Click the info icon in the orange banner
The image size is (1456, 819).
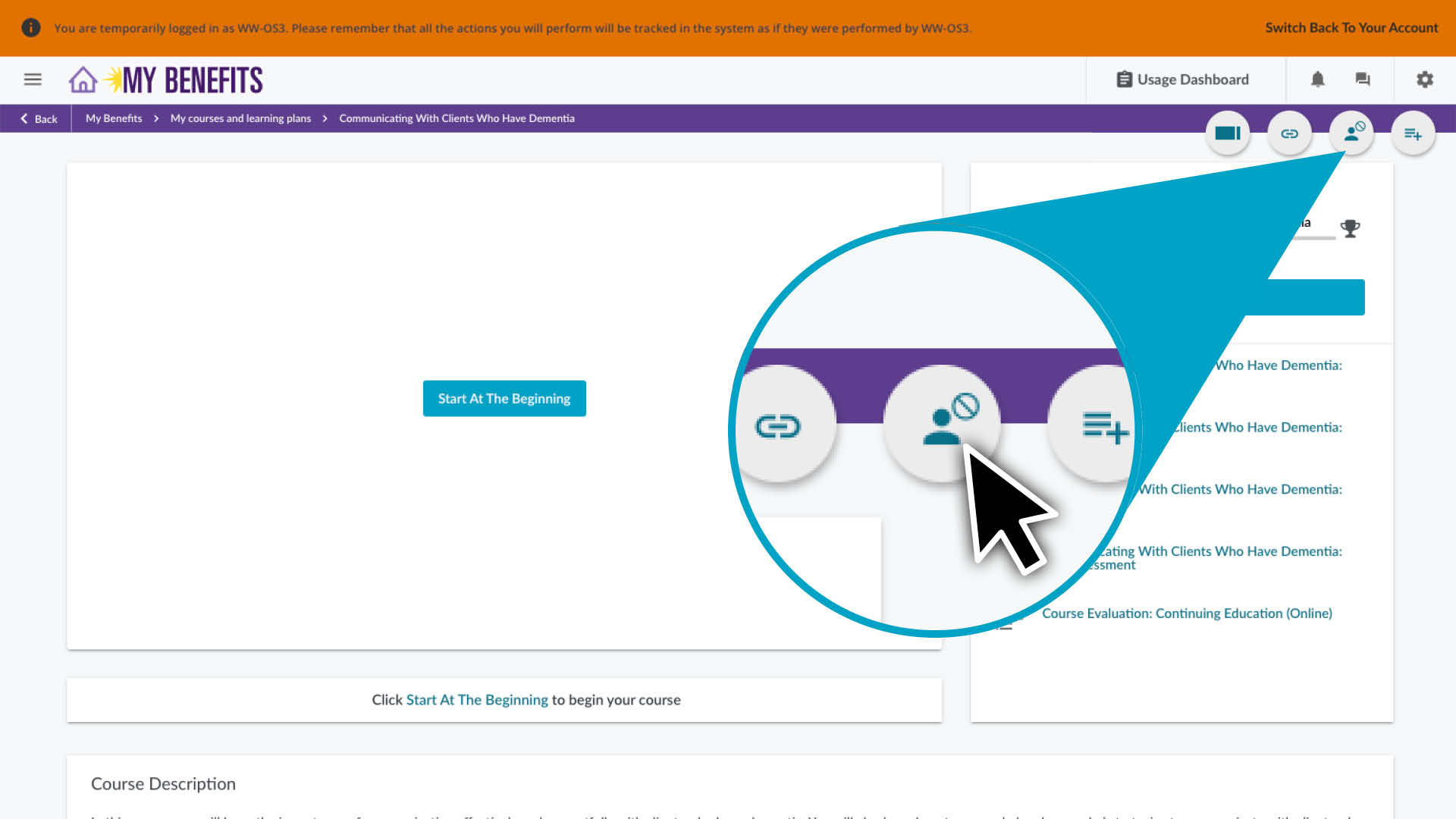pyautogui.click(x=30, y=27)
